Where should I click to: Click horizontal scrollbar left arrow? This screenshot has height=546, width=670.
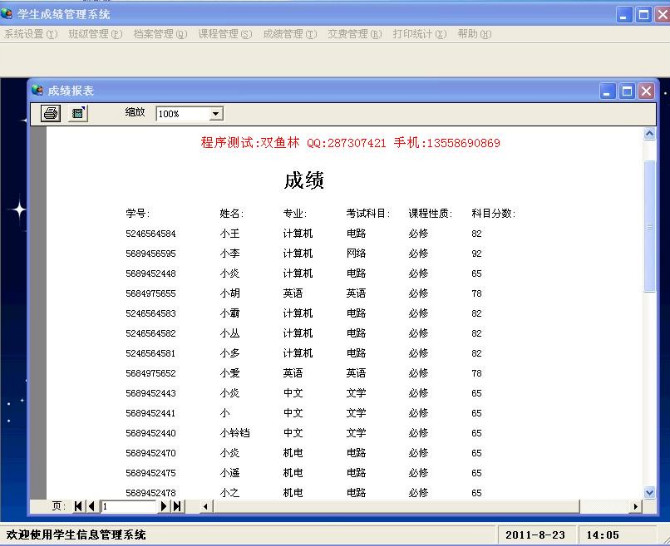[x=206, y=507]
